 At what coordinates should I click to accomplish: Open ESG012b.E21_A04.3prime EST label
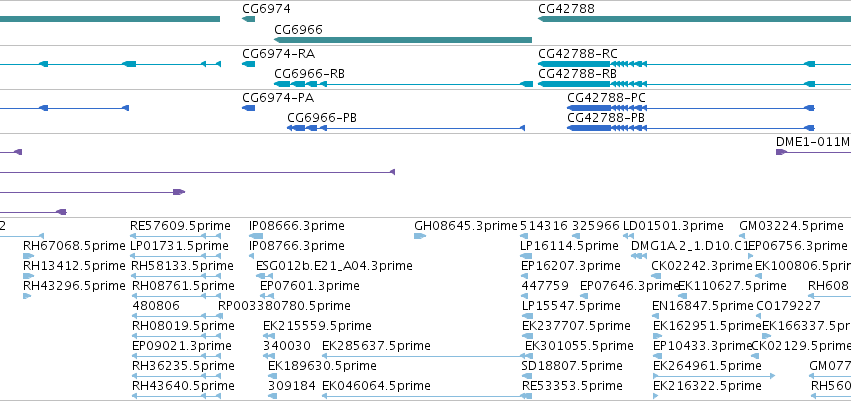pyautogui.click(x=334, y=266)
